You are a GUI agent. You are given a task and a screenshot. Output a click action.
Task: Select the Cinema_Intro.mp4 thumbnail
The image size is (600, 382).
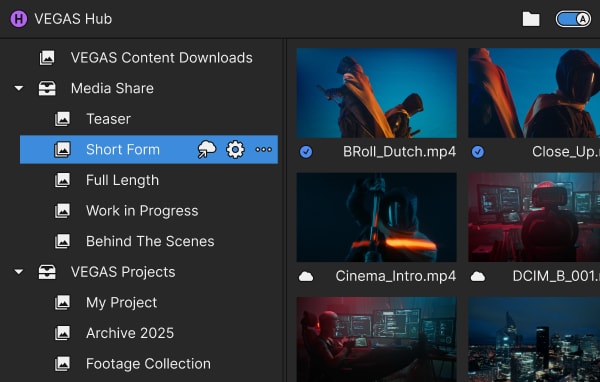[x=377, y=217]
